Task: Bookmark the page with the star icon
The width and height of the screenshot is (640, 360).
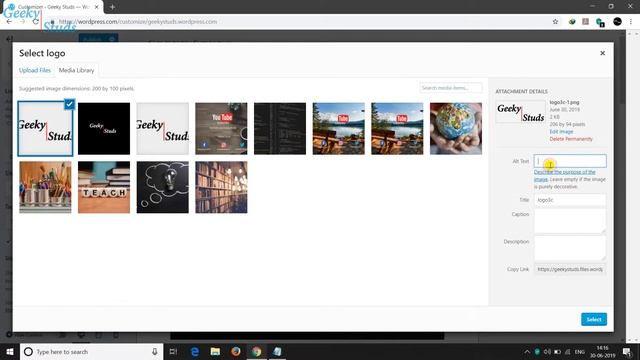Action: (555, 22)
